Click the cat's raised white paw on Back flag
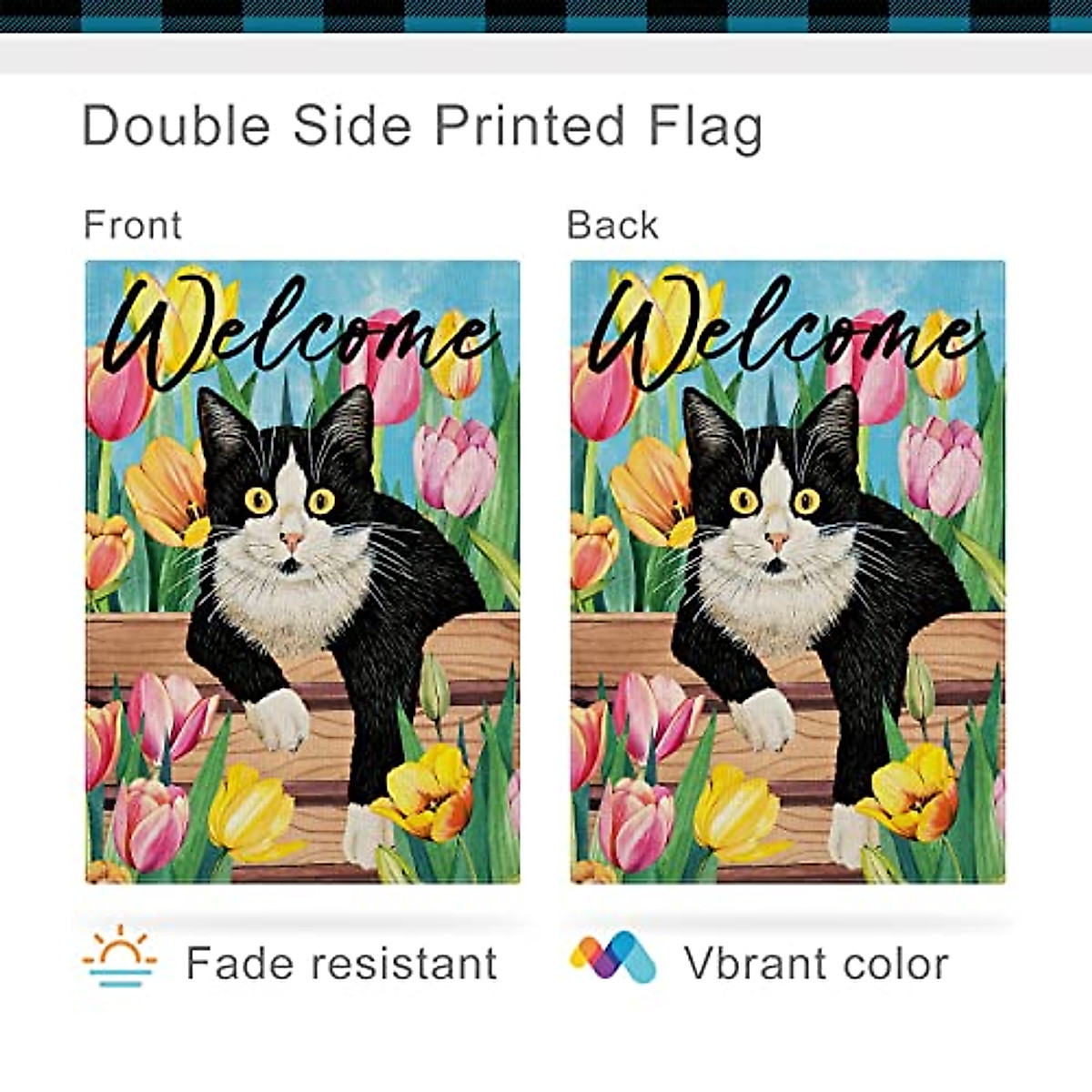This screenshot has width=1092, height=1092. click(763, 717)
